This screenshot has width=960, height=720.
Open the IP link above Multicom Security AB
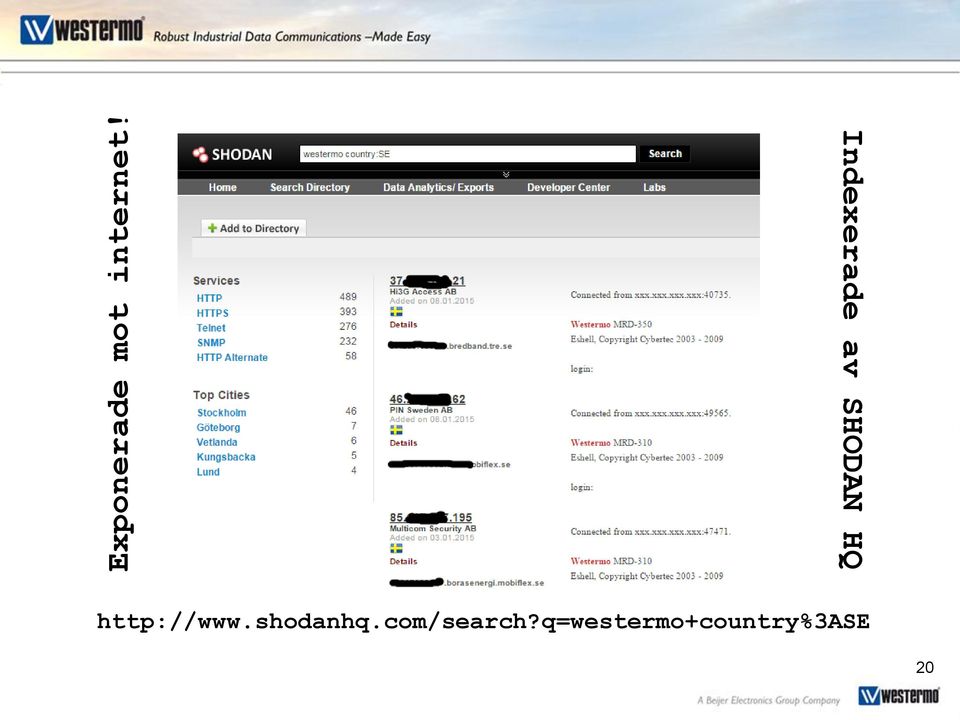(x=431, y=517)
